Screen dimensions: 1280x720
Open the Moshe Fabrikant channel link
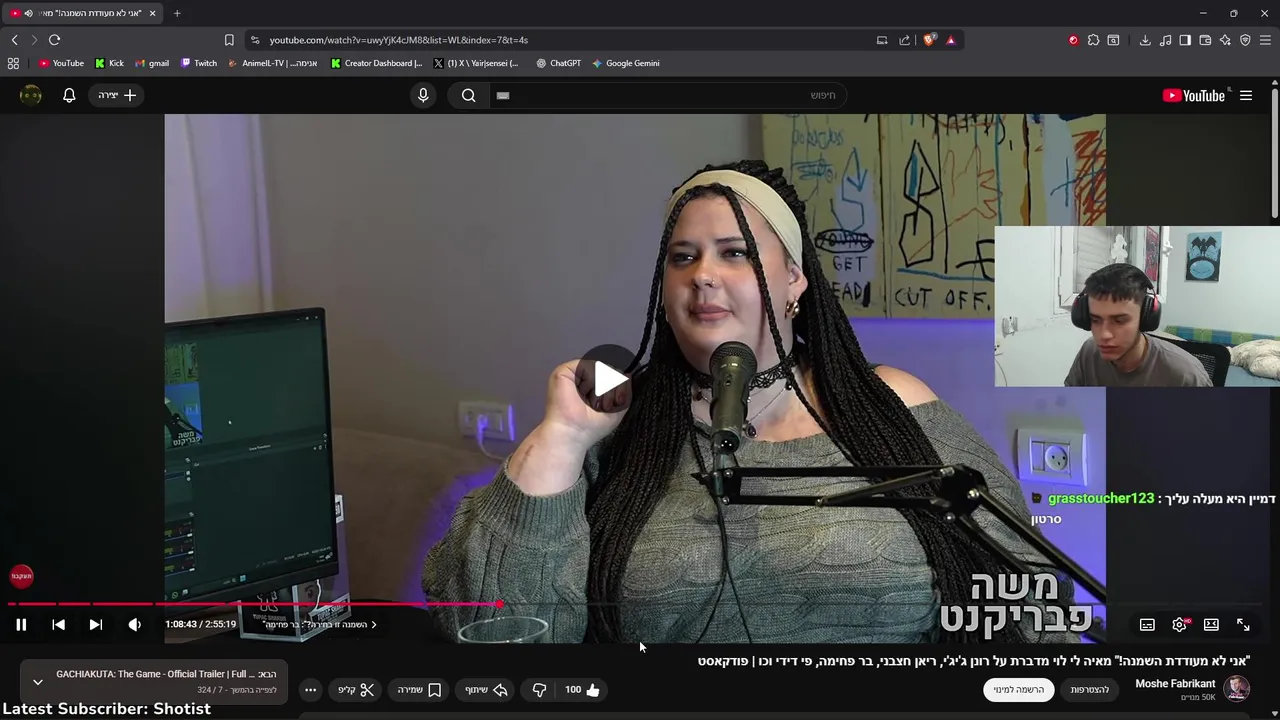click(1175, 684)
